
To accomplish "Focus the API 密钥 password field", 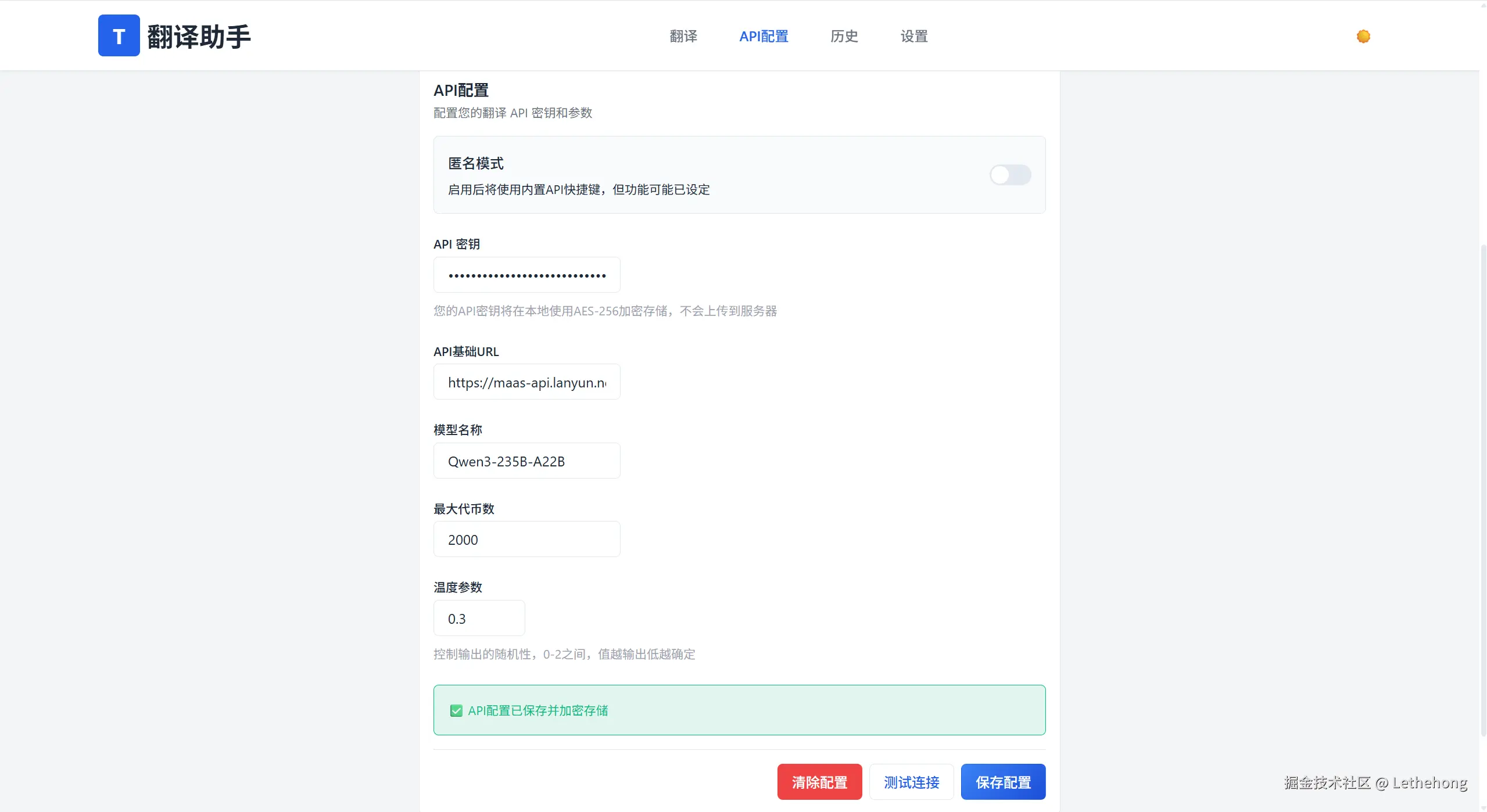I will (x=526, y=275).
